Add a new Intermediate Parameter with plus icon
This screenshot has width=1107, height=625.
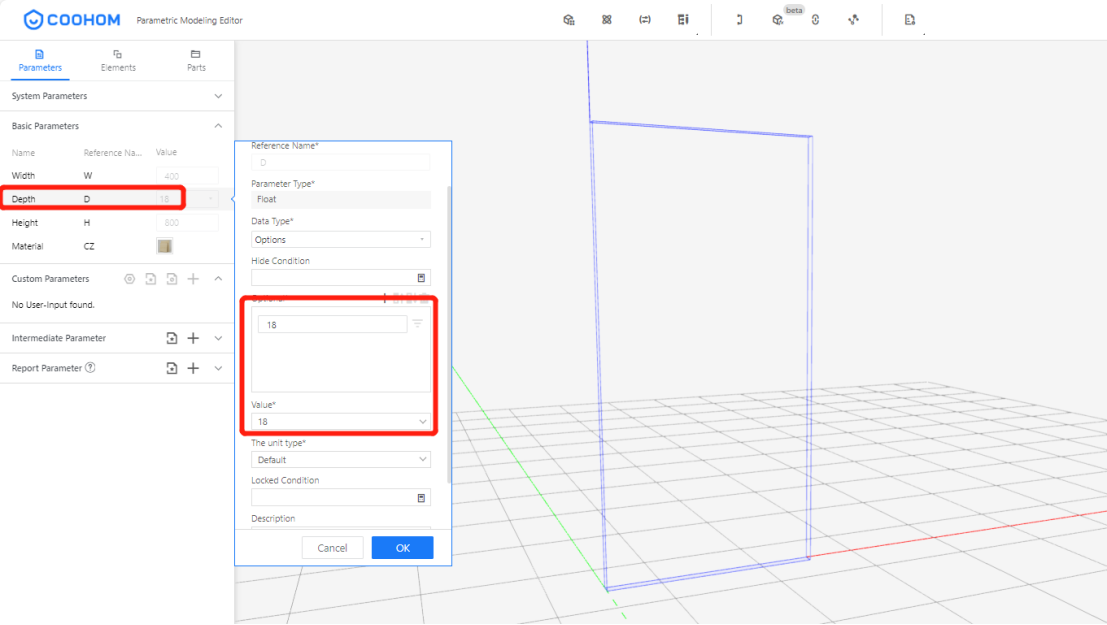click(x=194, y=339)
